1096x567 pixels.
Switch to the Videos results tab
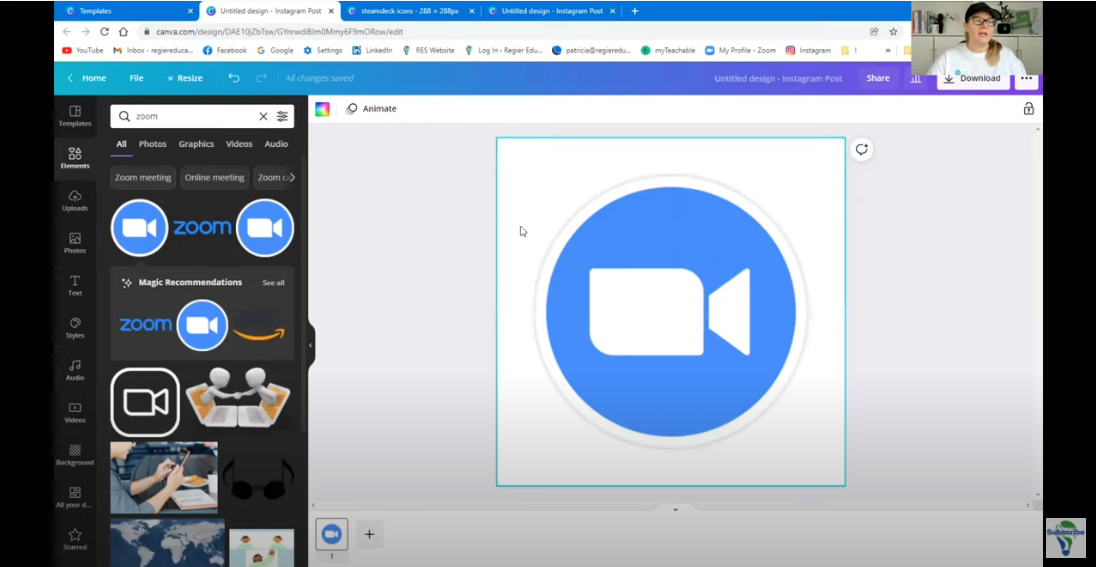pos(239,144)
